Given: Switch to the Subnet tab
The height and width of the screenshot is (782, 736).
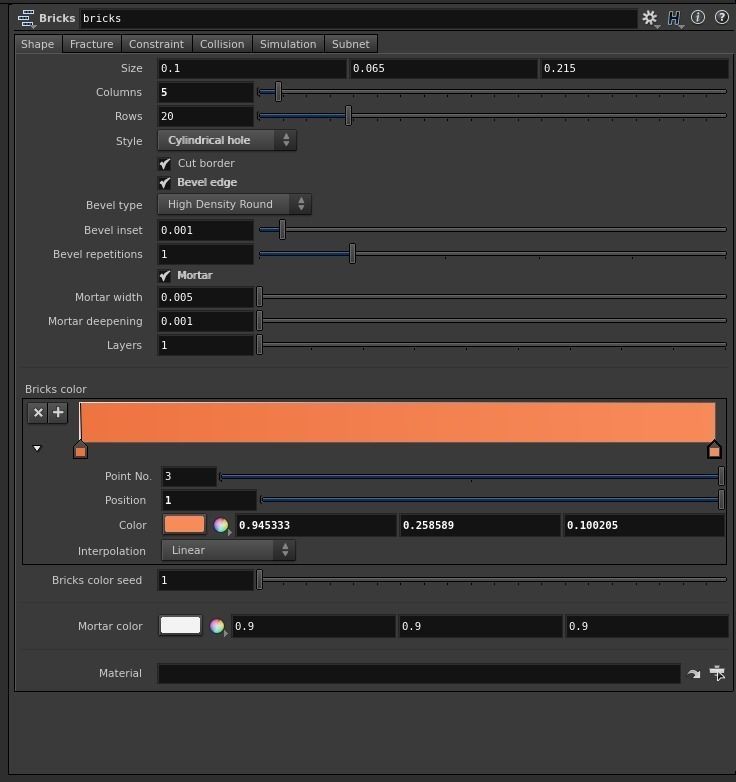Looking at the screenshot, I should [351, 44].
